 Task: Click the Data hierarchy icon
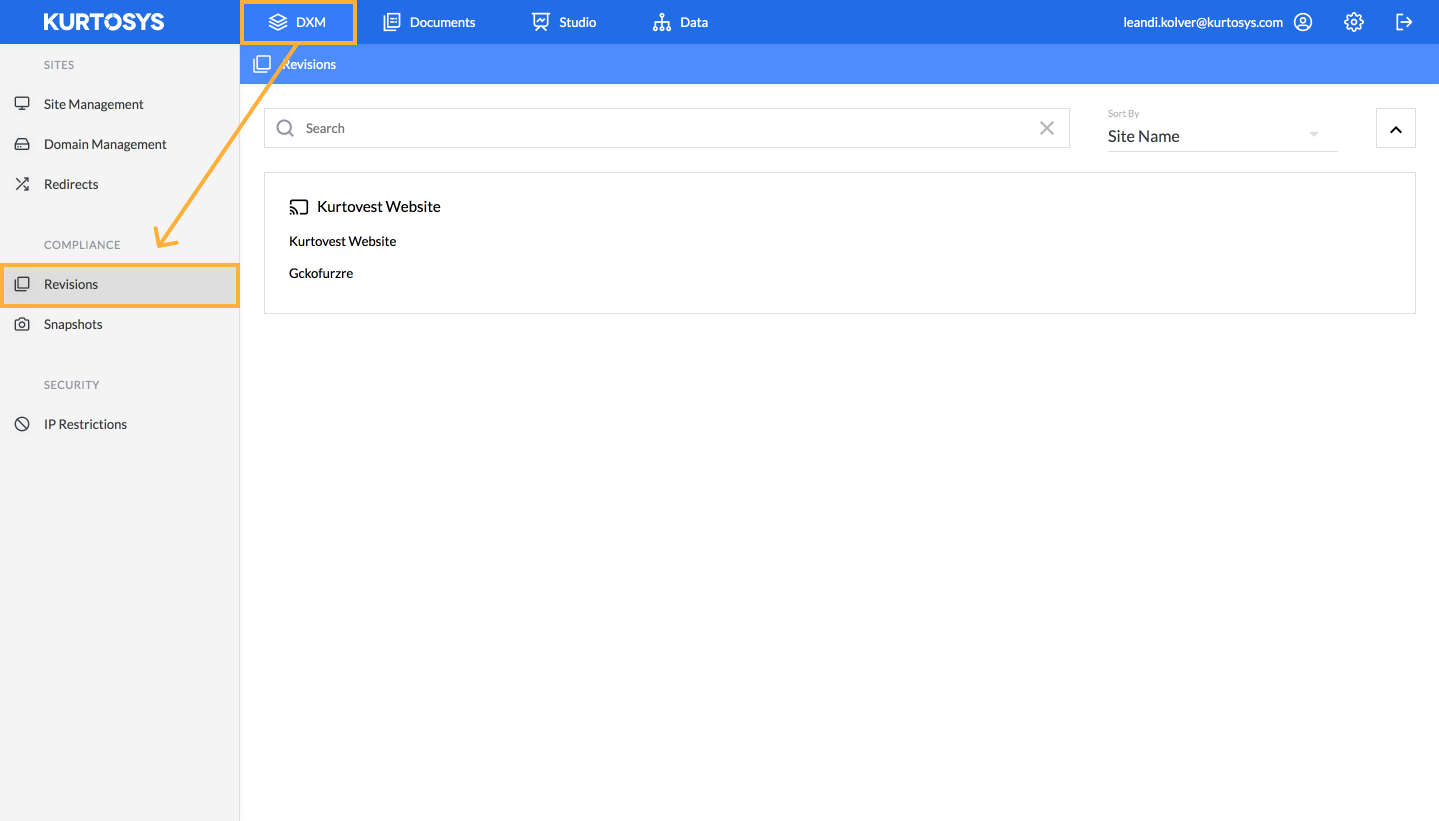tap(661, 22)
